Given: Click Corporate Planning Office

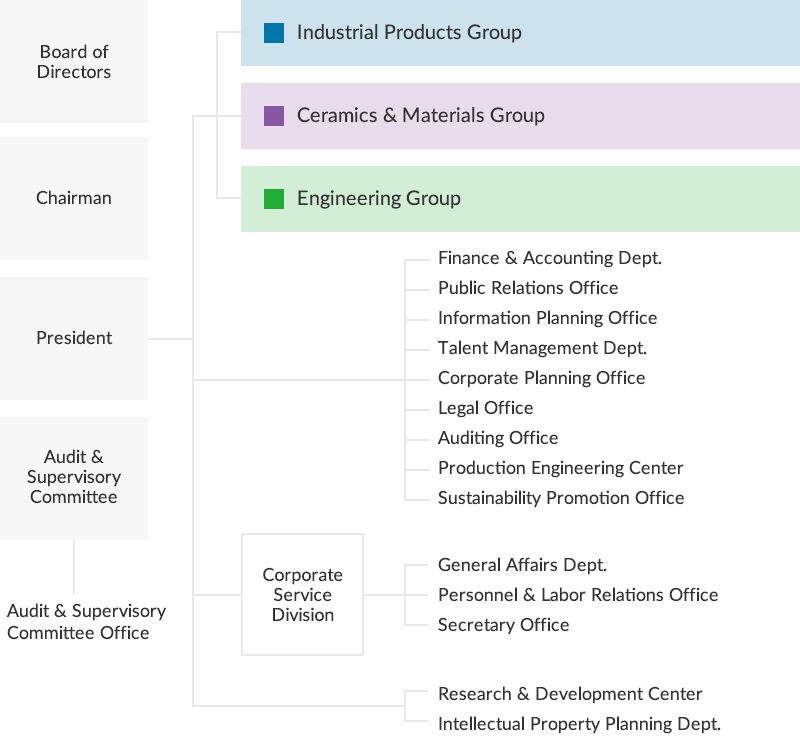Looking at the screenshot, I should pyautogui.click(x=541, y=378).
